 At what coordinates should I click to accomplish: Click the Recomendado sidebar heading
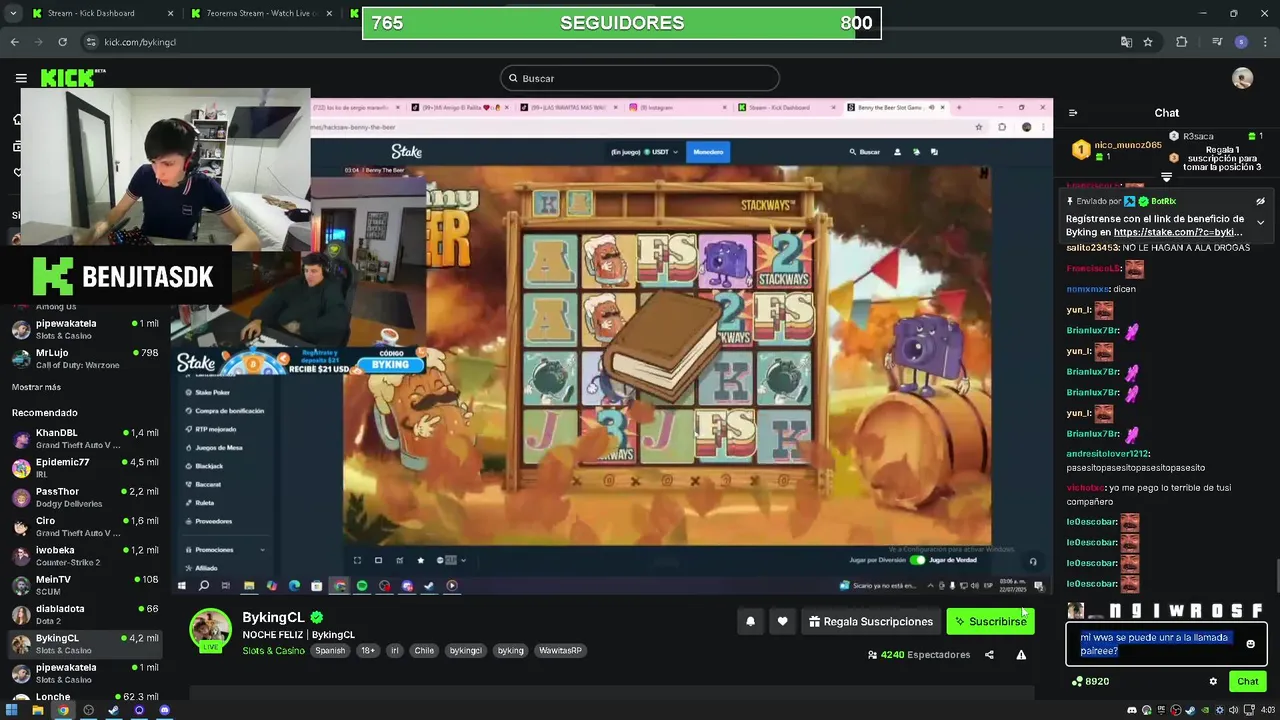[45, 413]
